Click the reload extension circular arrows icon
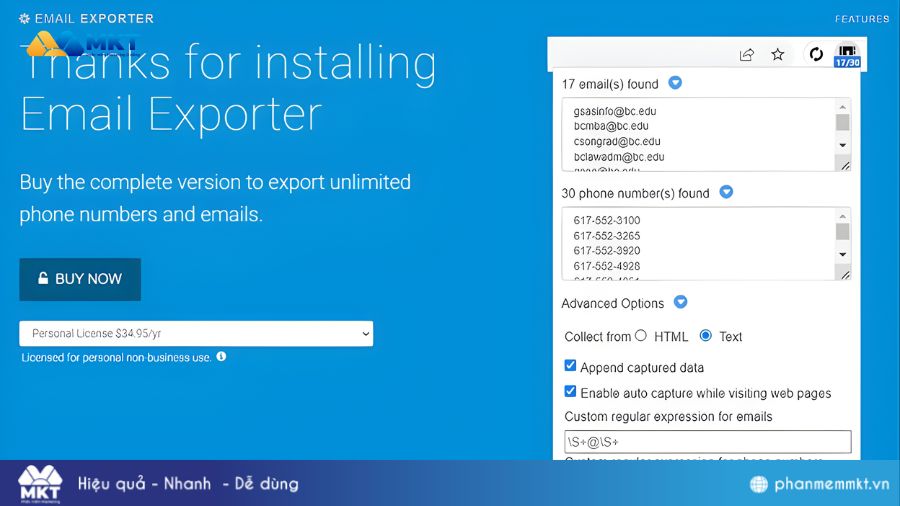Image resolution: width=900 pixels, height=506 pixels. pyautogui.click(x=816, y=54)
